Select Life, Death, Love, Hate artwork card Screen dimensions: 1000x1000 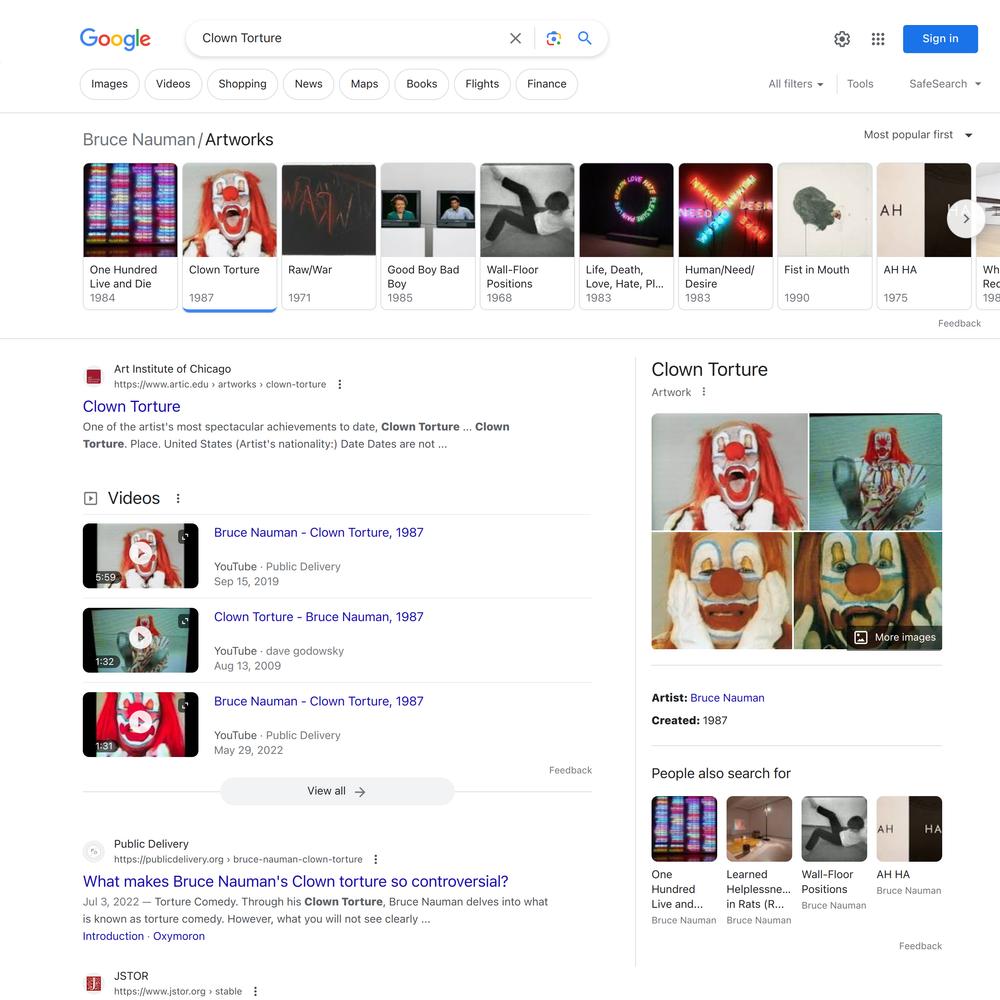[x=626, y=236]
